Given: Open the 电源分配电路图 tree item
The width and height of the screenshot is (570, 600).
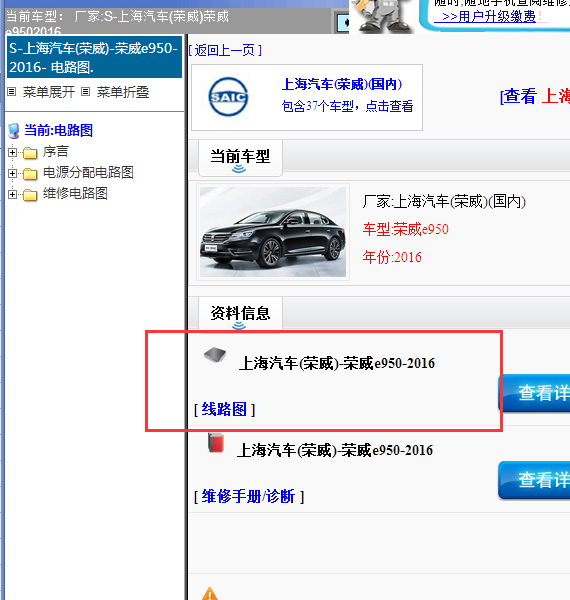Looking at the screenshot, I should coord(88,173).
